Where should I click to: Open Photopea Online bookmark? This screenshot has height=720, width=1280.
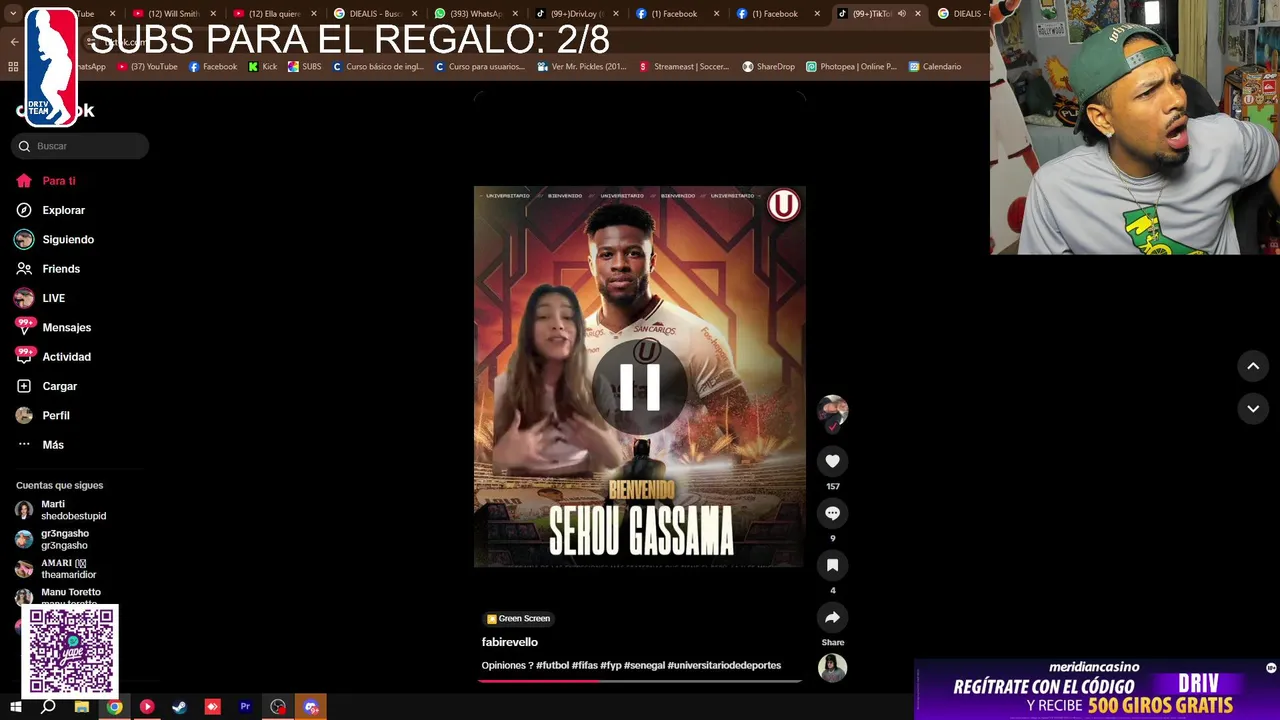[x=851, y=67]
